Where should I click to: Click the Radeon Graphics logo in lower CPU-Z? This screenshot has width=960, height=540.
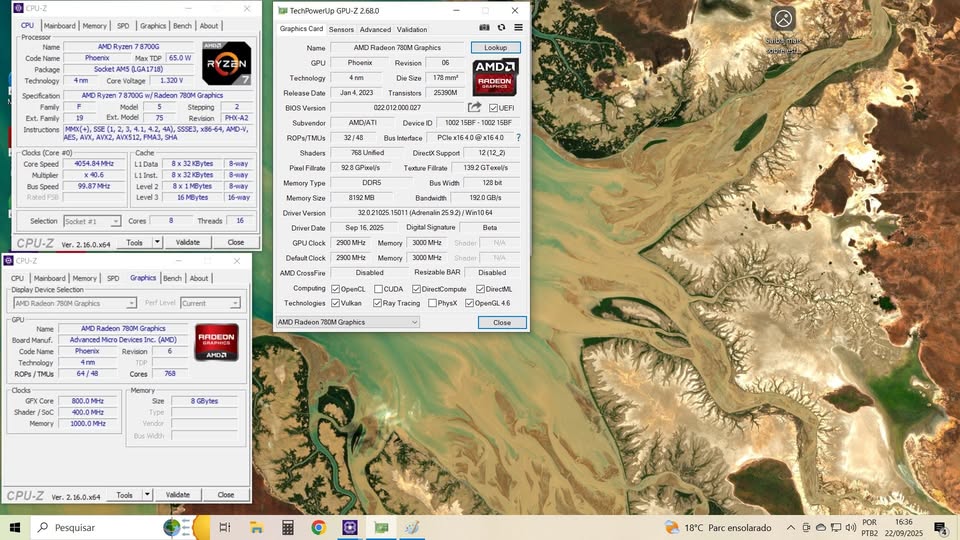tap(217, 342)
